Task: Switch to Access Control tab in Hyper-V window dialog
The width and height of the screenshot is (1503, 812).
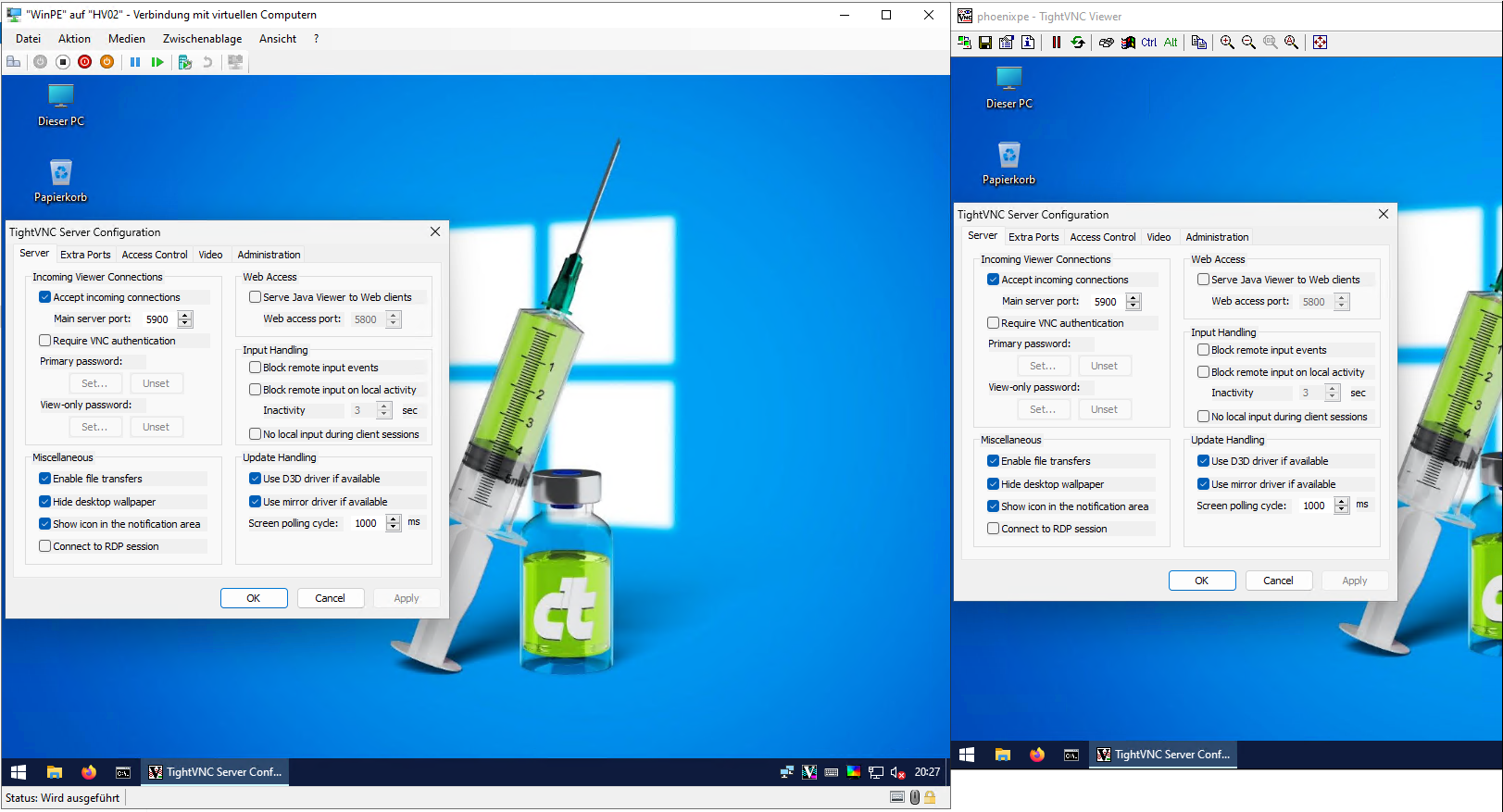Action: coord(154,255)
